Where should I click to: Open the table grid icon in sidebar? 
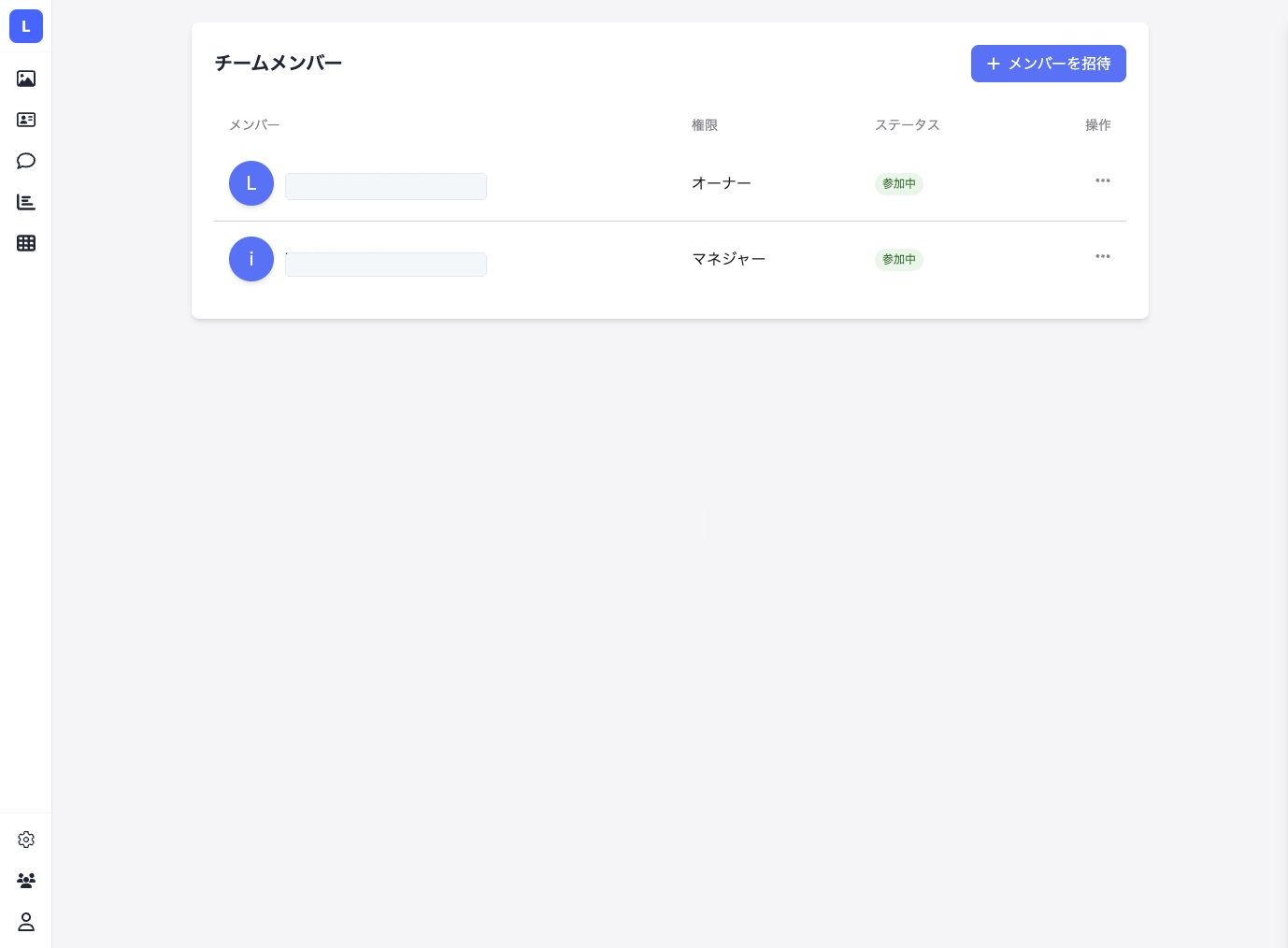coord(26,243)
